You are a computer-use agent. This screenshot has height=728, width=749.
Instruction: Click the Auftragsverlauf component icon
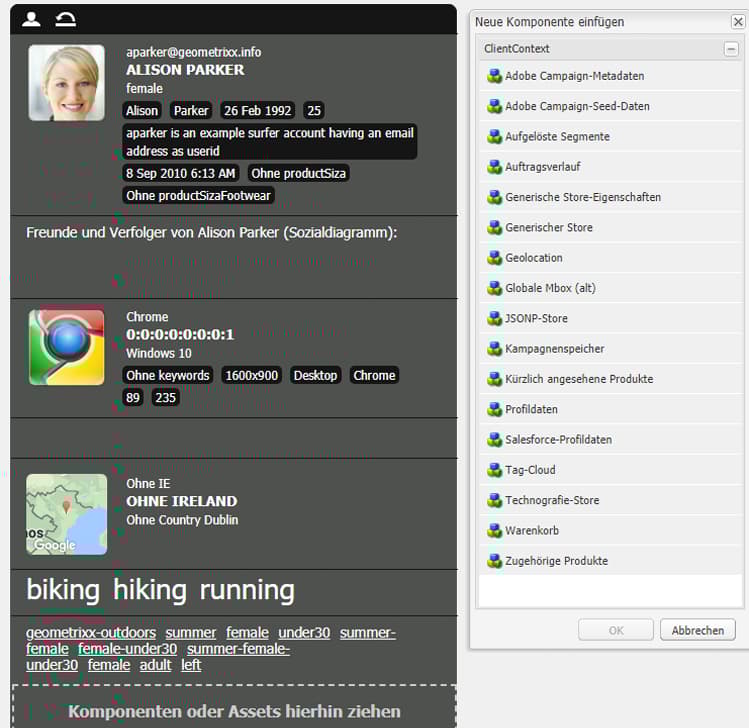[494, 167]
